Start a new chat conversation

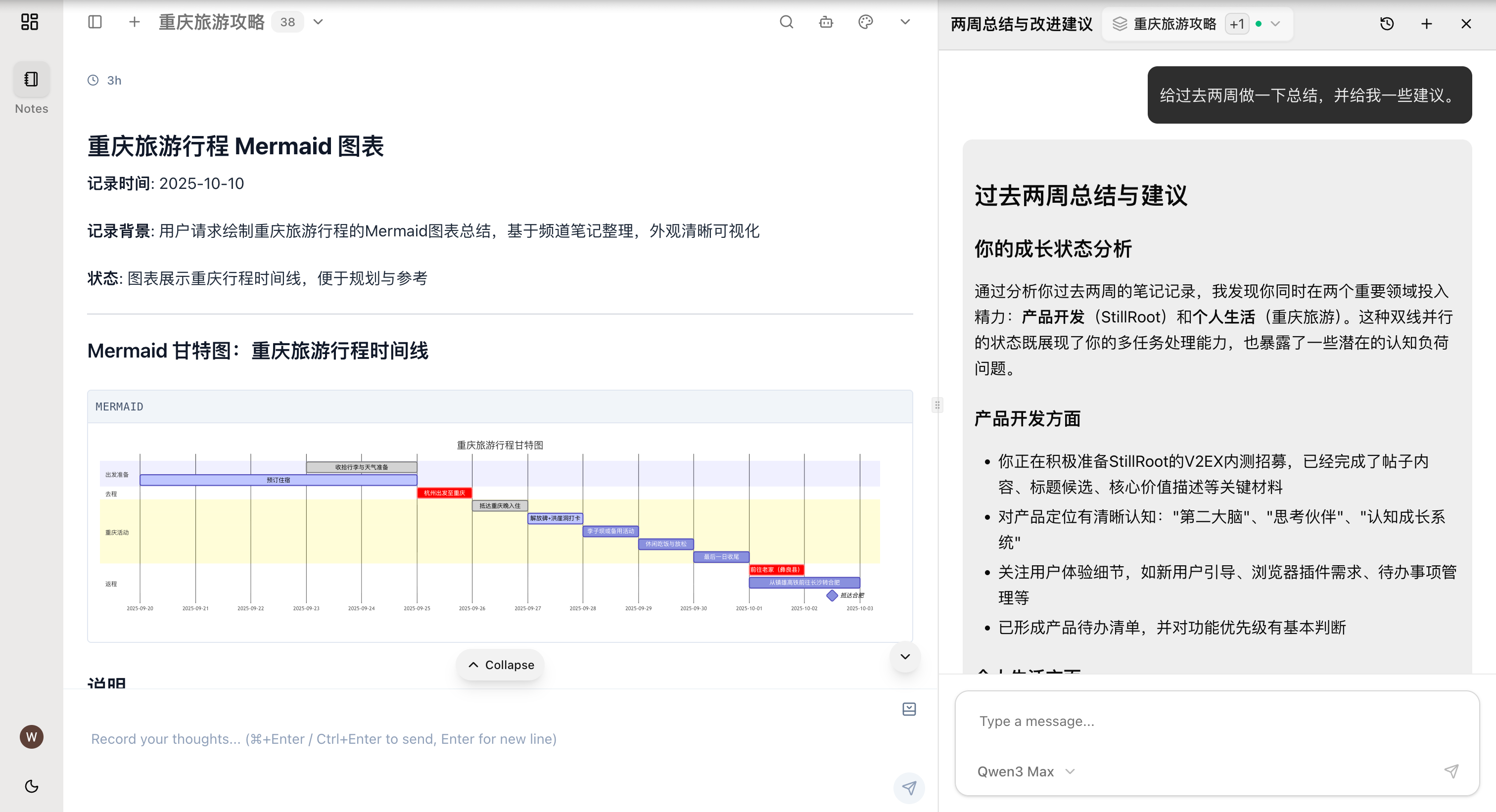(x=1426, y=24)
